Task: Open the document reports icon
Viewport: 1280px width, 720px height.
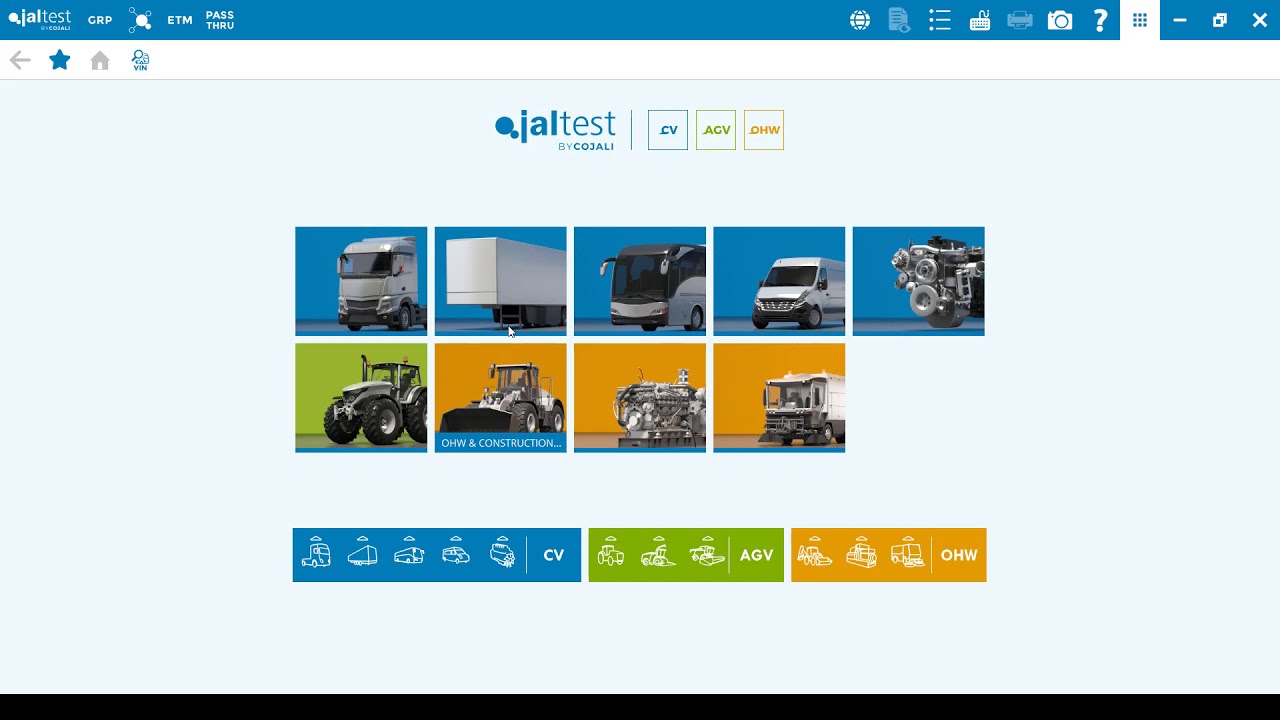Action: (x=899, y=20)
